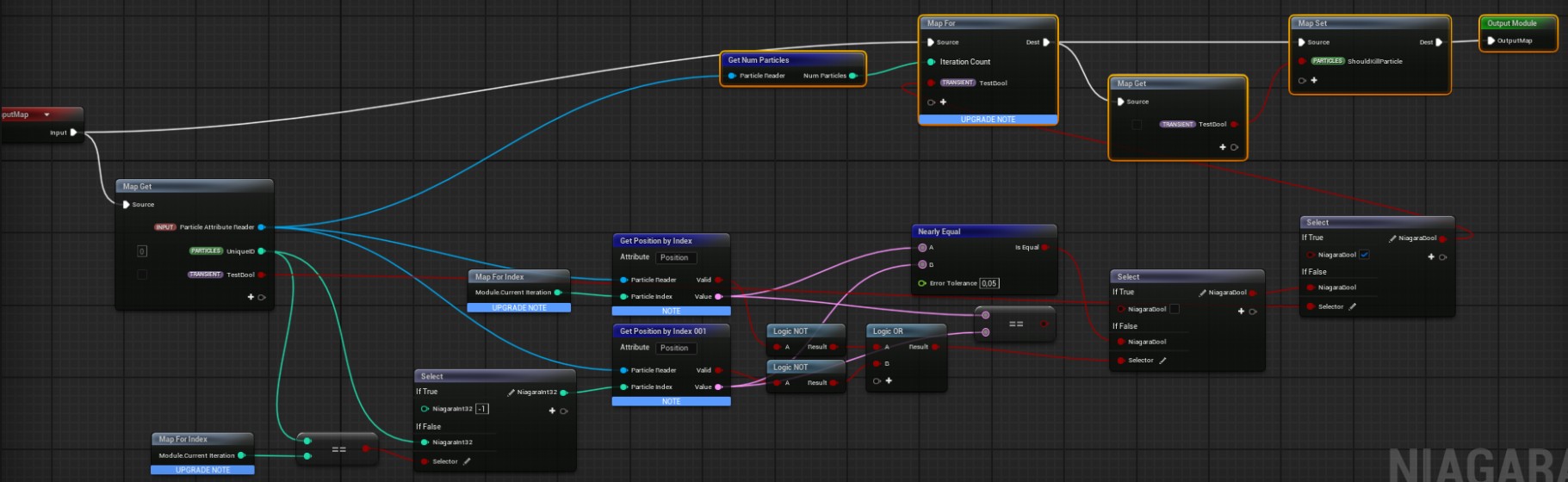Click the pencil icon beside NiagaraInt32 output
The width and height of the screenshot is (1568, 482).
pyautogui.click(x=511, y=392)
